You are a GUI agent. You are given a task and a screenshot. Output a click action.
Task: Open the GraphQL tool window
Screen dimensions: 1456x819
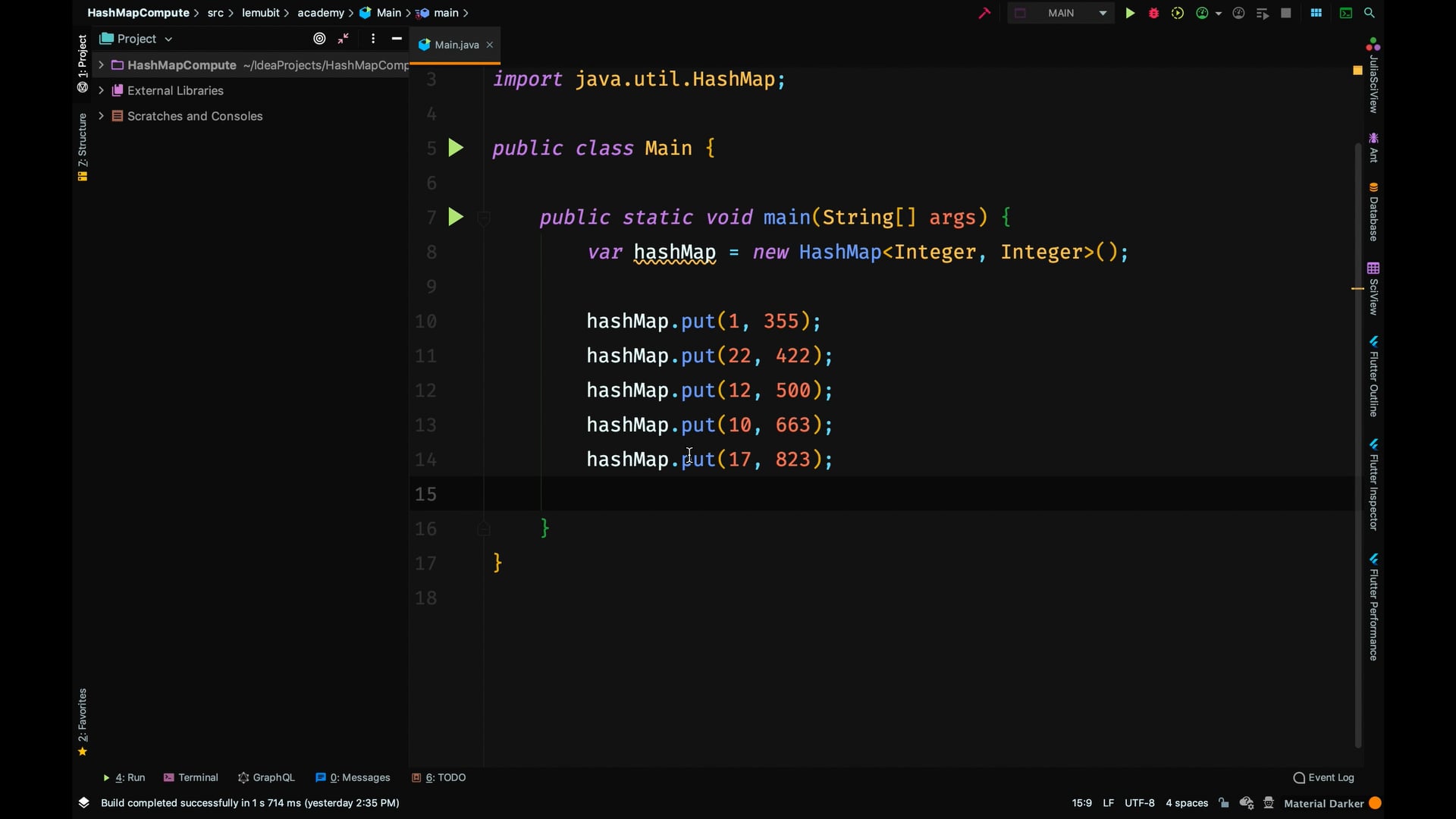[266, 777]
